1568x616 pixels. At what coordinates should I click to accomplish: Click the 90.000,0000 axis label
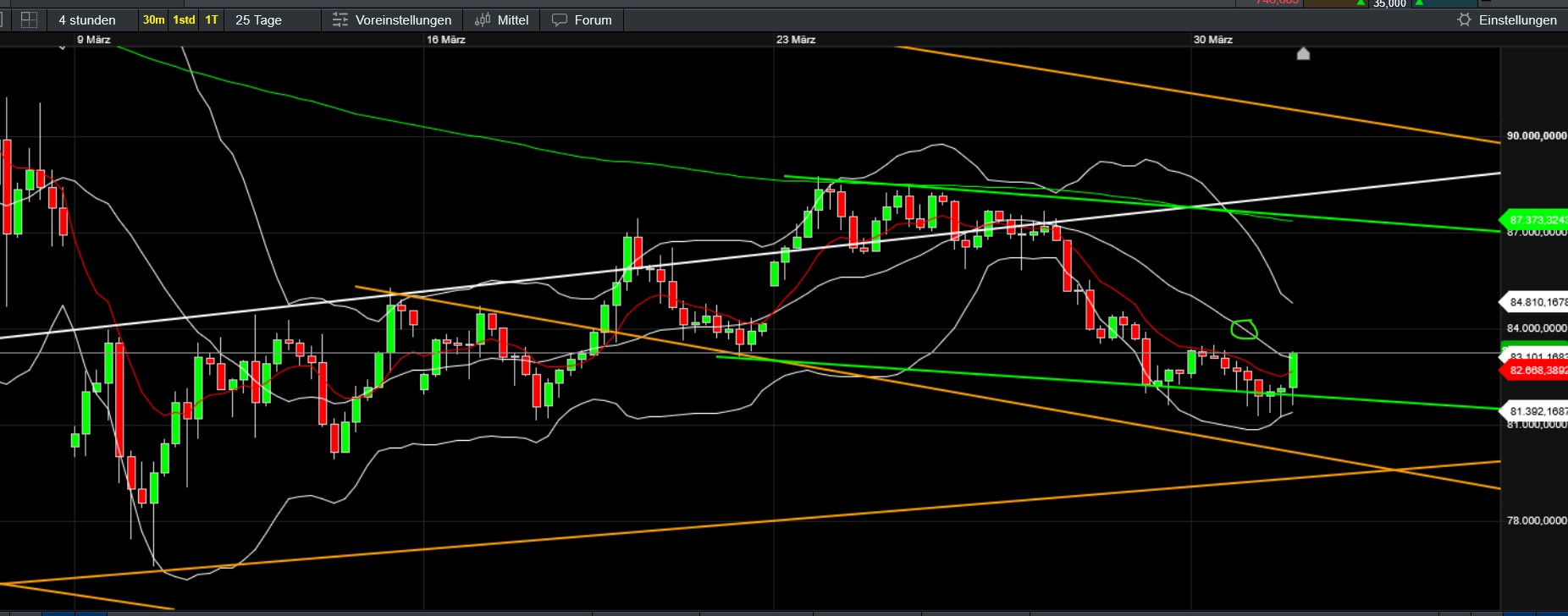[1537, 135]
